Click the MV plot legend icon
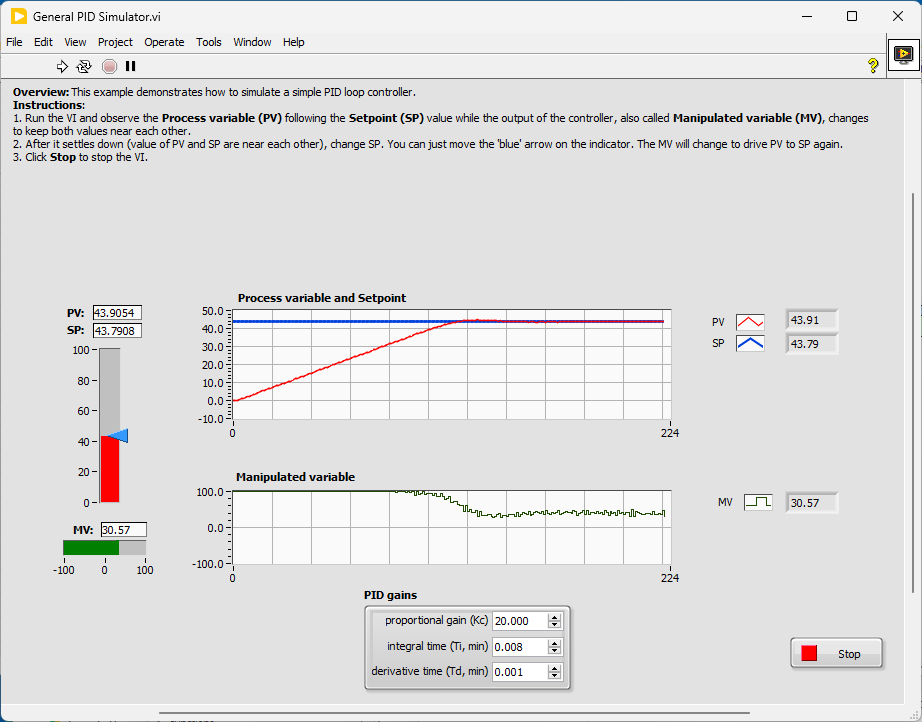Screen dimensions: 922x722 coord(758,502)
